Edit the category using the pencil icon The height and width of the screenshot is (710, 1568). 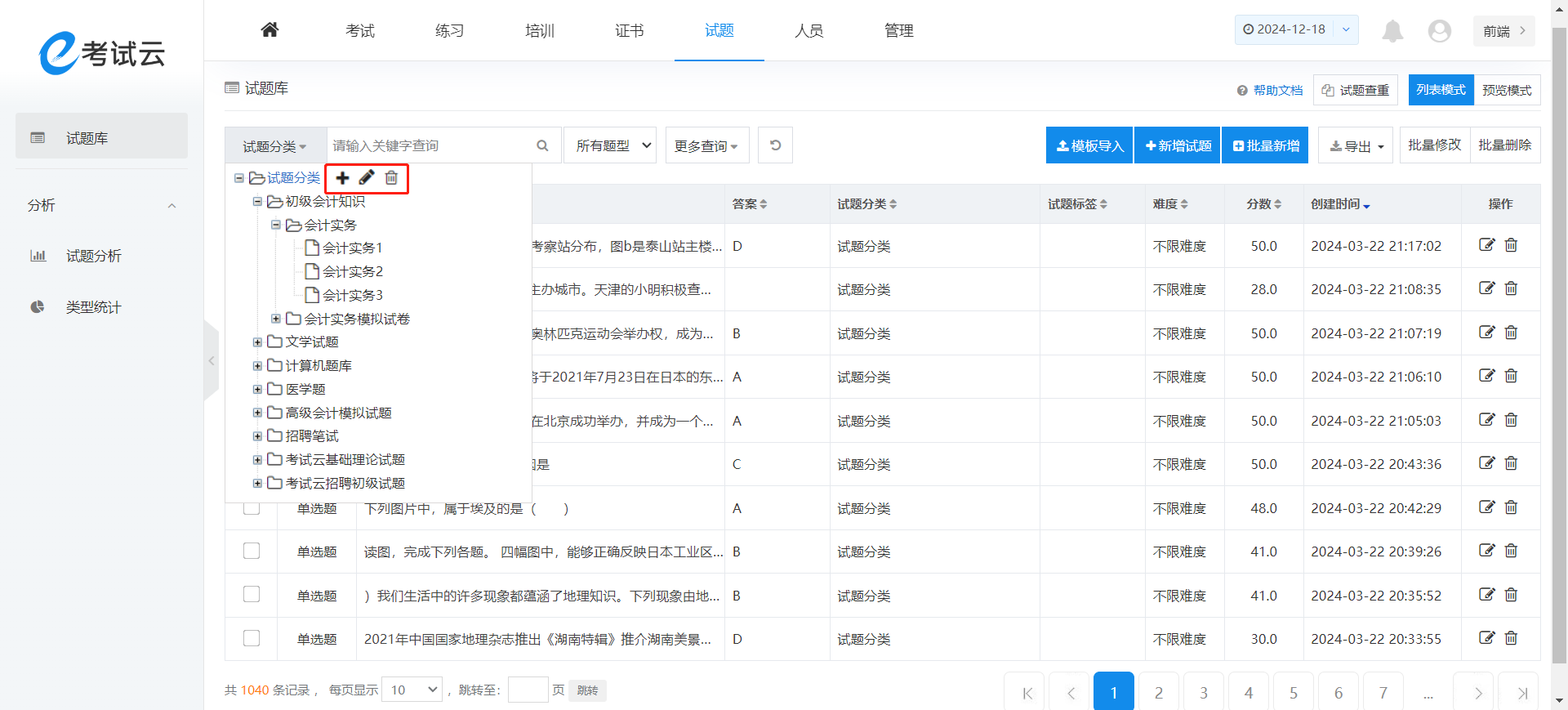pyautogui.click(x=367, y=178)
